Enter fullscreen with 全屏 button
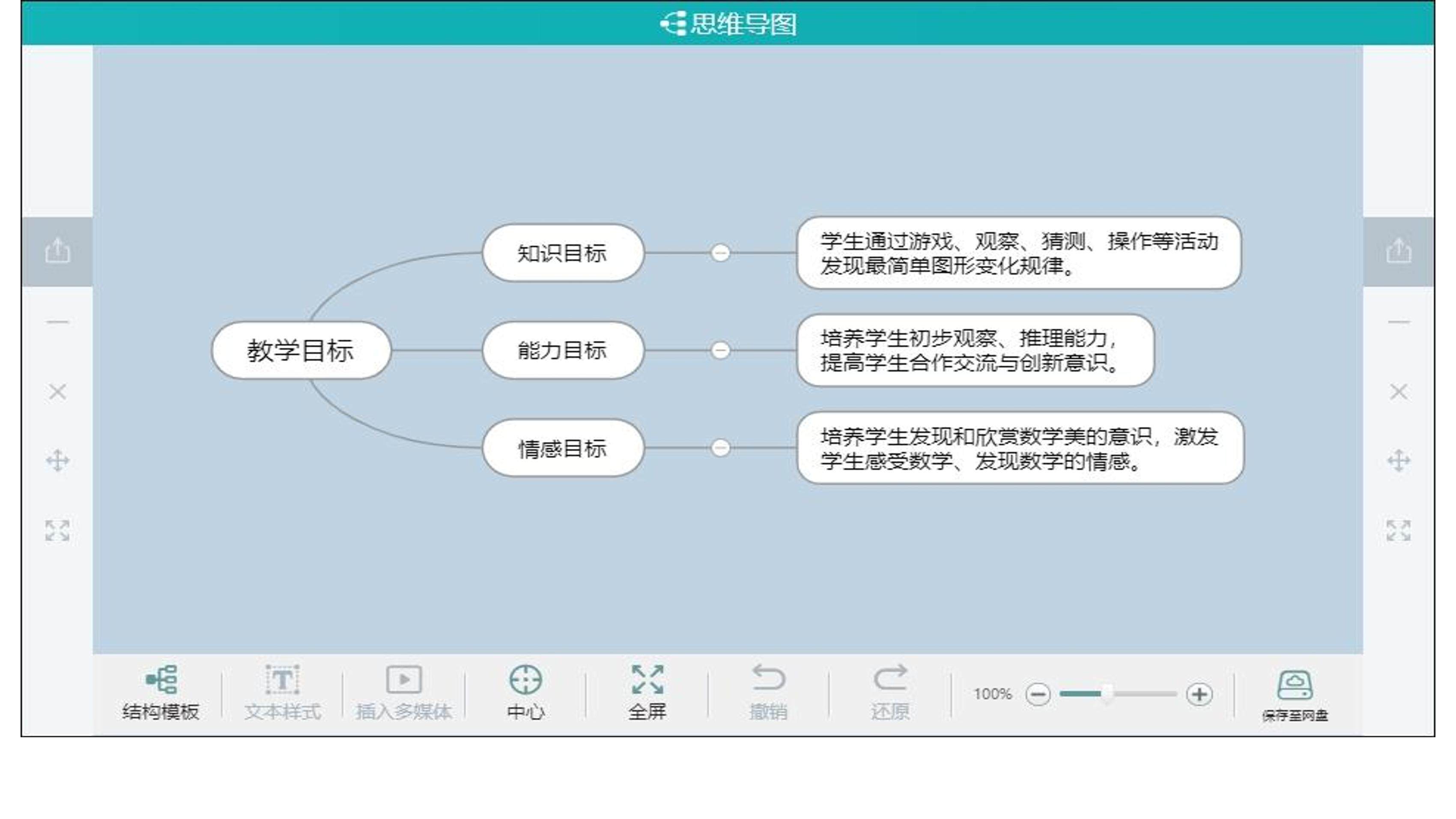Screen dimensions: 1456x819 point(647,692)
